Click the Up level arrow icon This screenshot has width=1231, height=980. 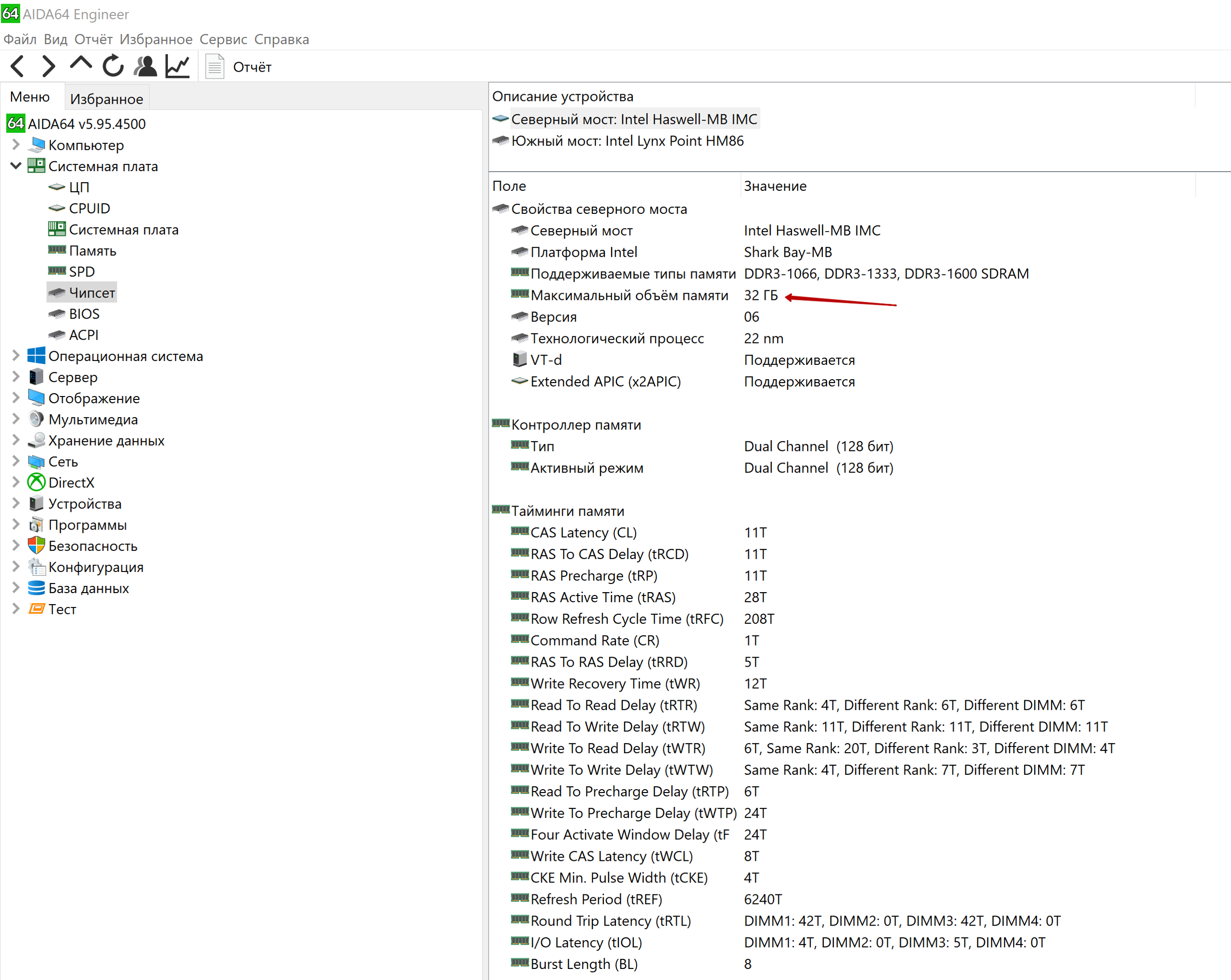(x=80, y=65)
